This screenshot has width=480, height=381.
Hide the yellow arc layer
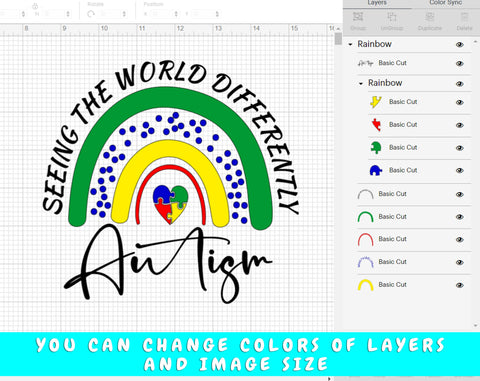tap(460, 285)
